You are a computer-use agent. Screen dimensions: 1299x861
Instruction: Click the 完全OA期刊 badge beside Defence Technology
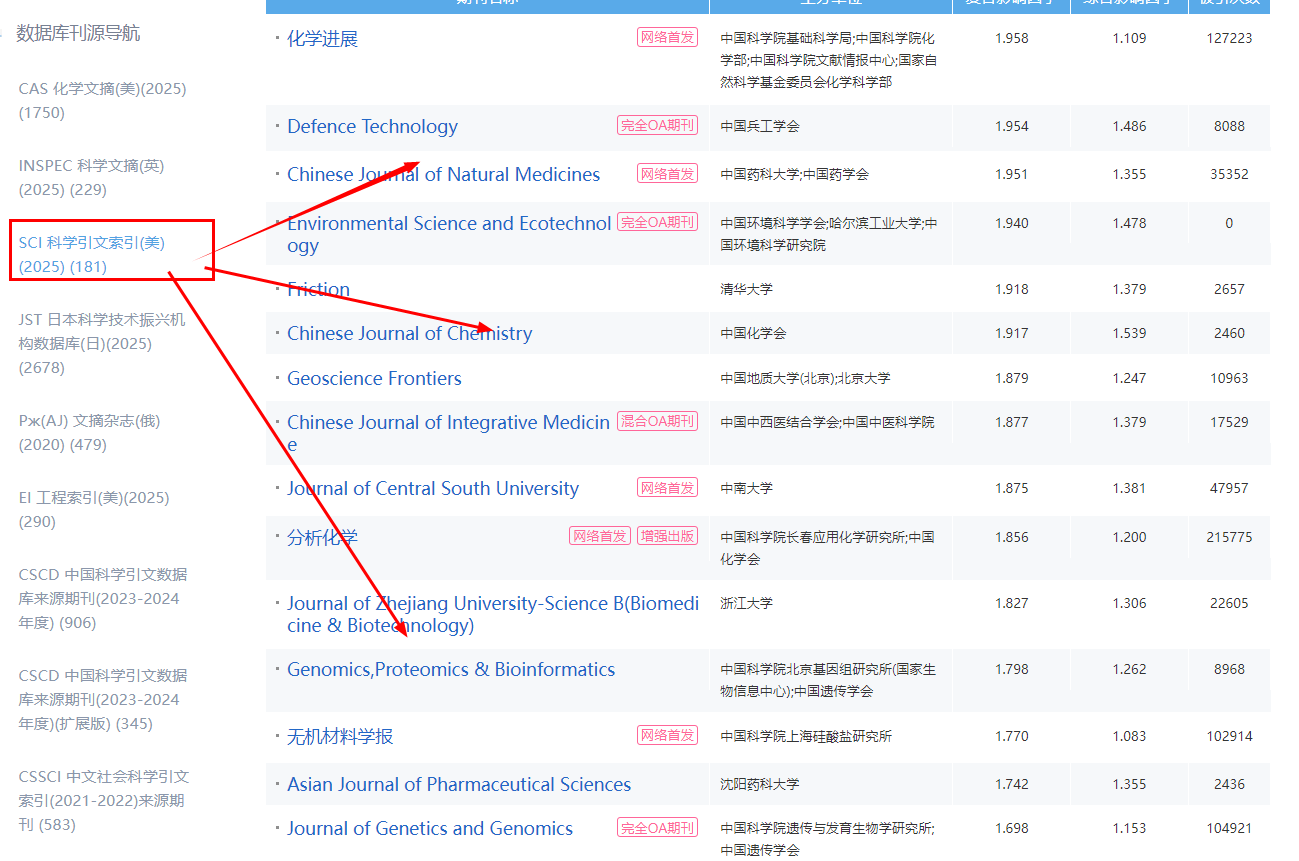[x=656, y=126]
